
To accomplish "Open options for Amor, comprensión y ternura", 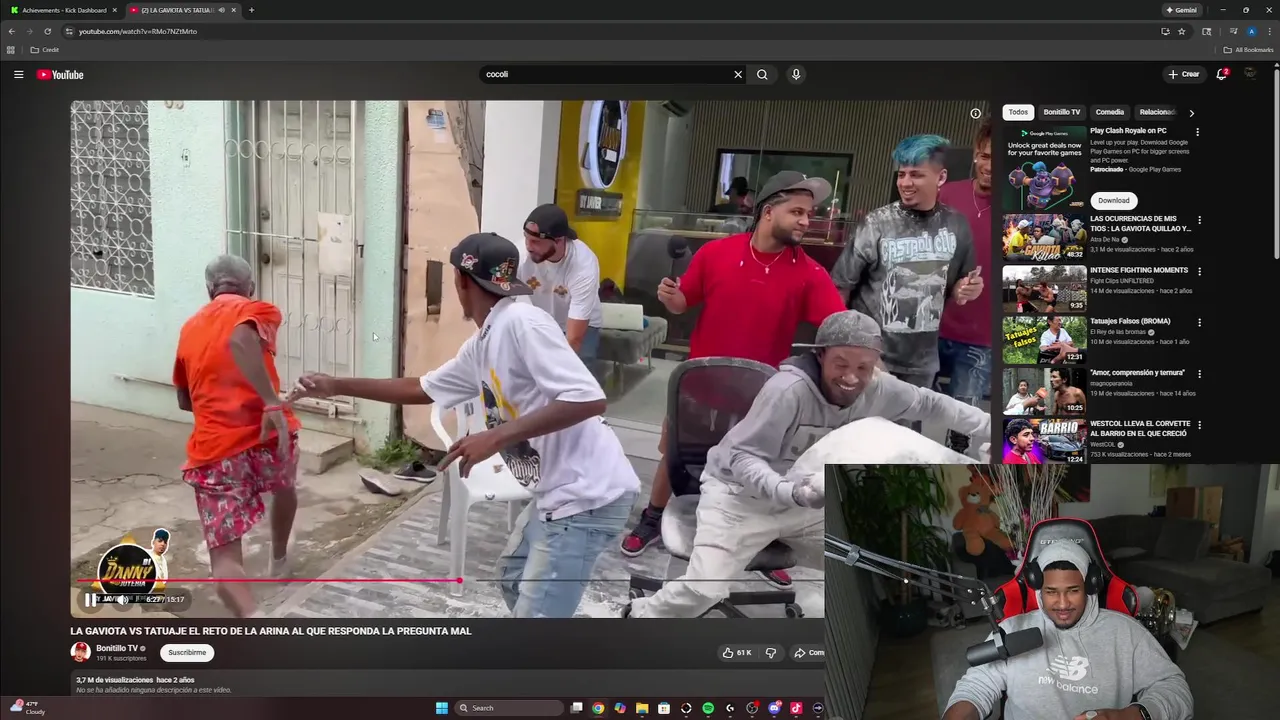I will (1199, 374).
